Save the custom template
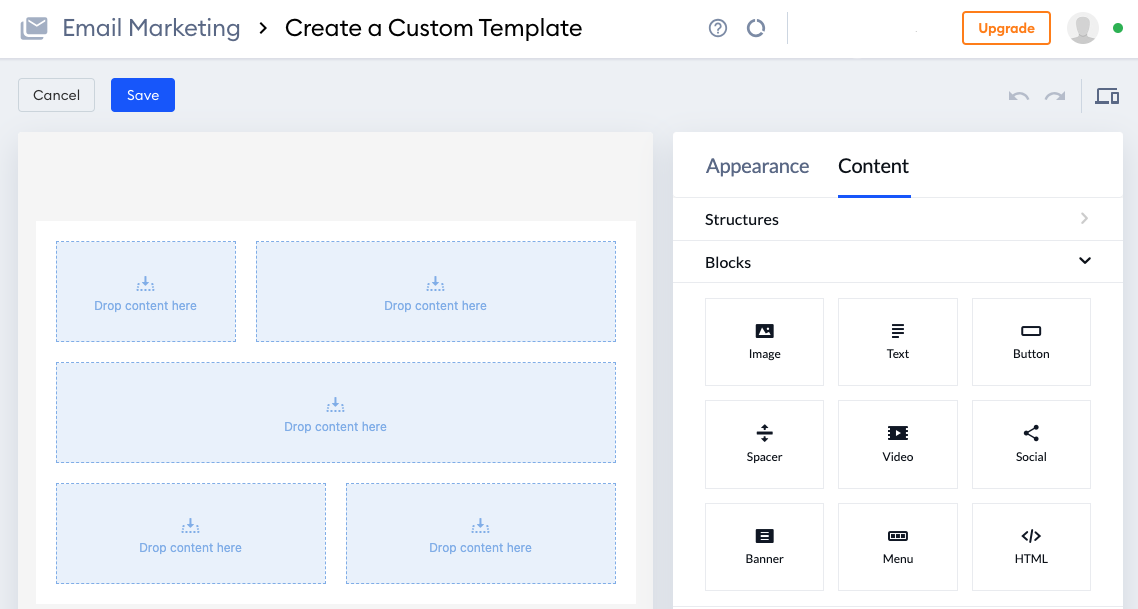Image resolution: width=1138 pixels, height=609 pixels. pyautogui.click(x=143, y=95)
